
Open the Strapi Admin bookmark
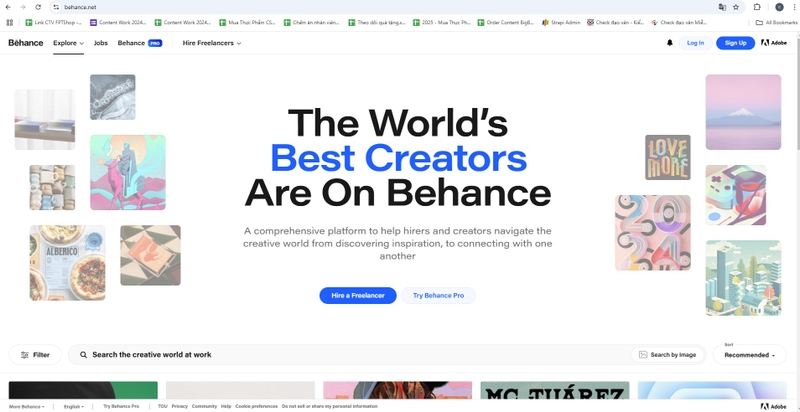pos(561,22)
